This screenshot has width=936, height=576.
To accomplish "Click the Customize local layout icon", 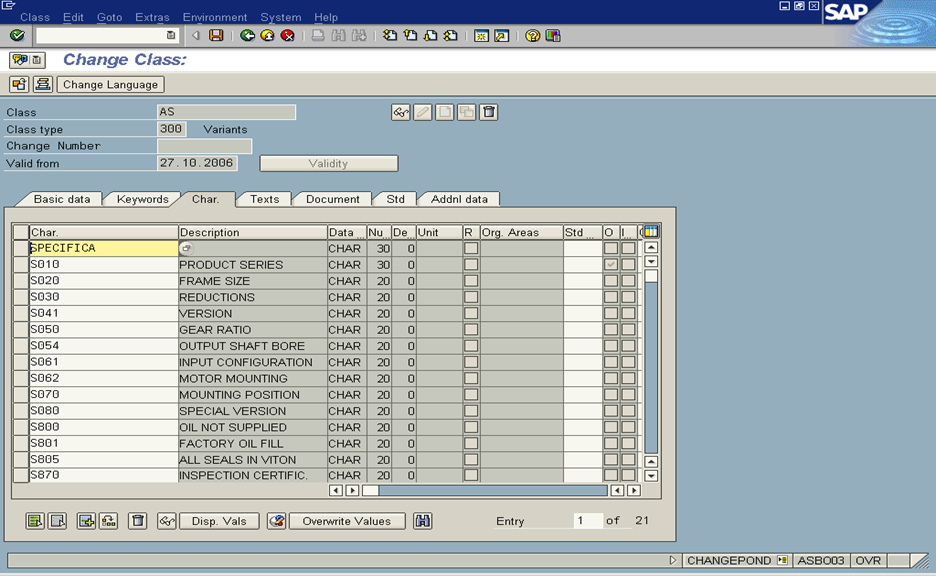I will [x=553, y=36].
